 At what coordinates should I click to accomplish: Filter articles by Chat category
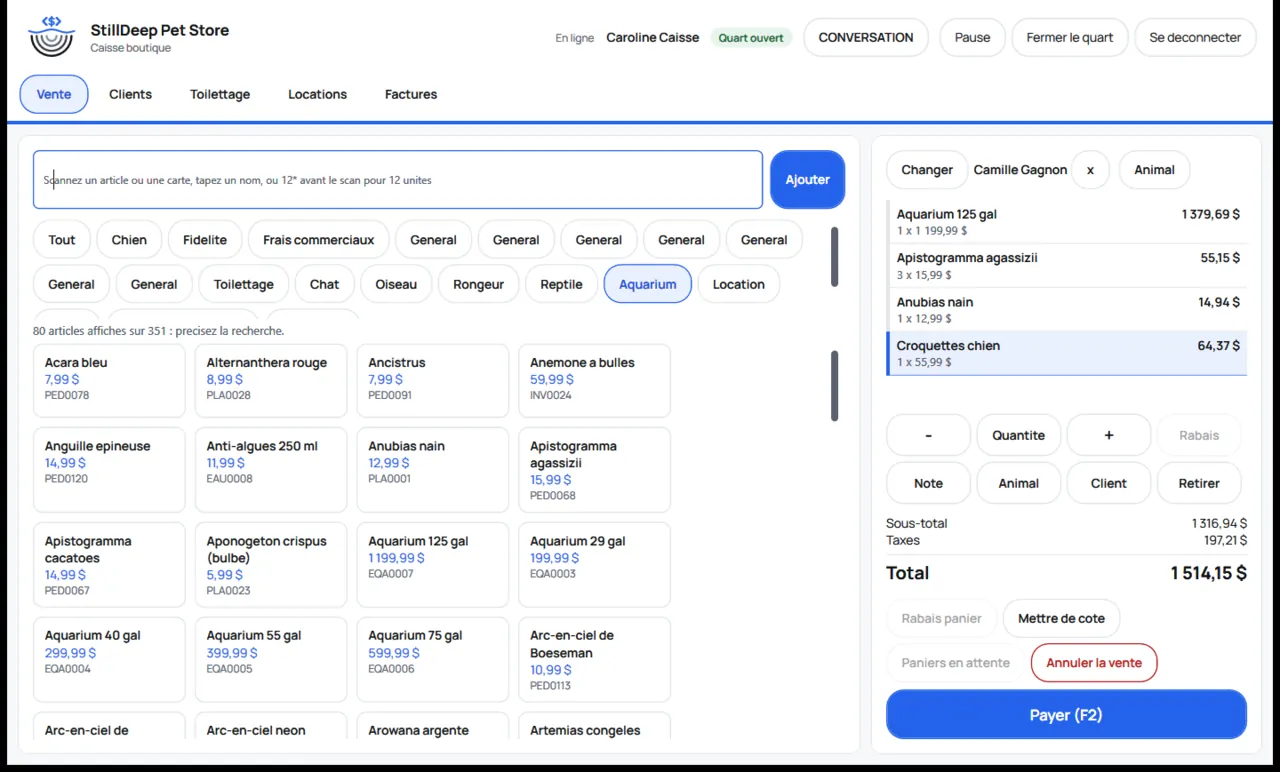tap(324, 284)
